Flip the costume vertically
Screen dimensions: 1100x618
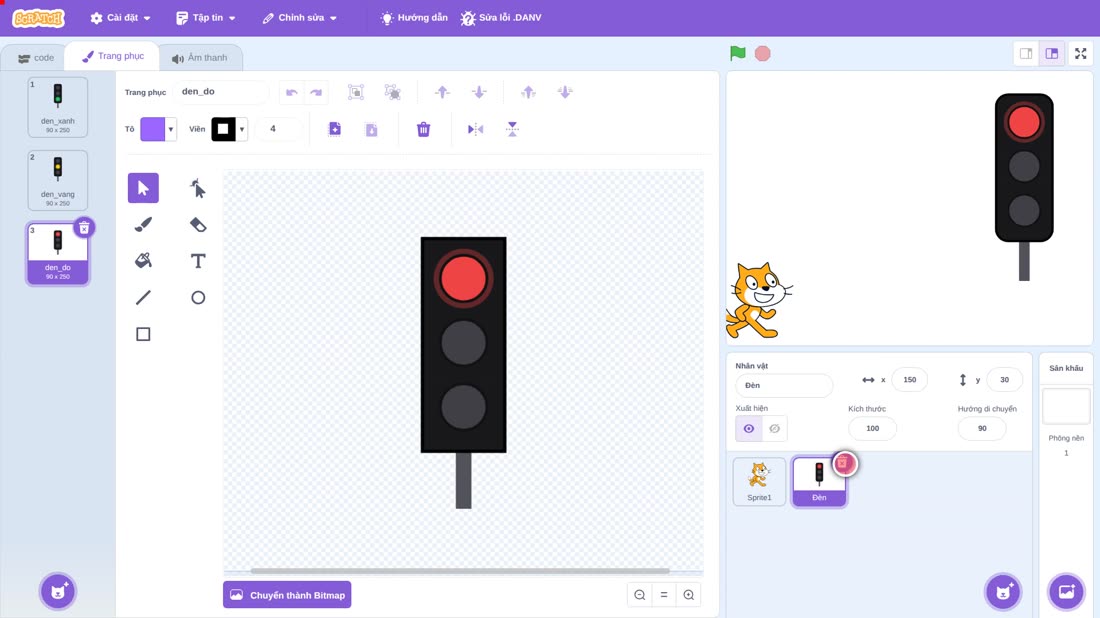click(x=512, y=129)
